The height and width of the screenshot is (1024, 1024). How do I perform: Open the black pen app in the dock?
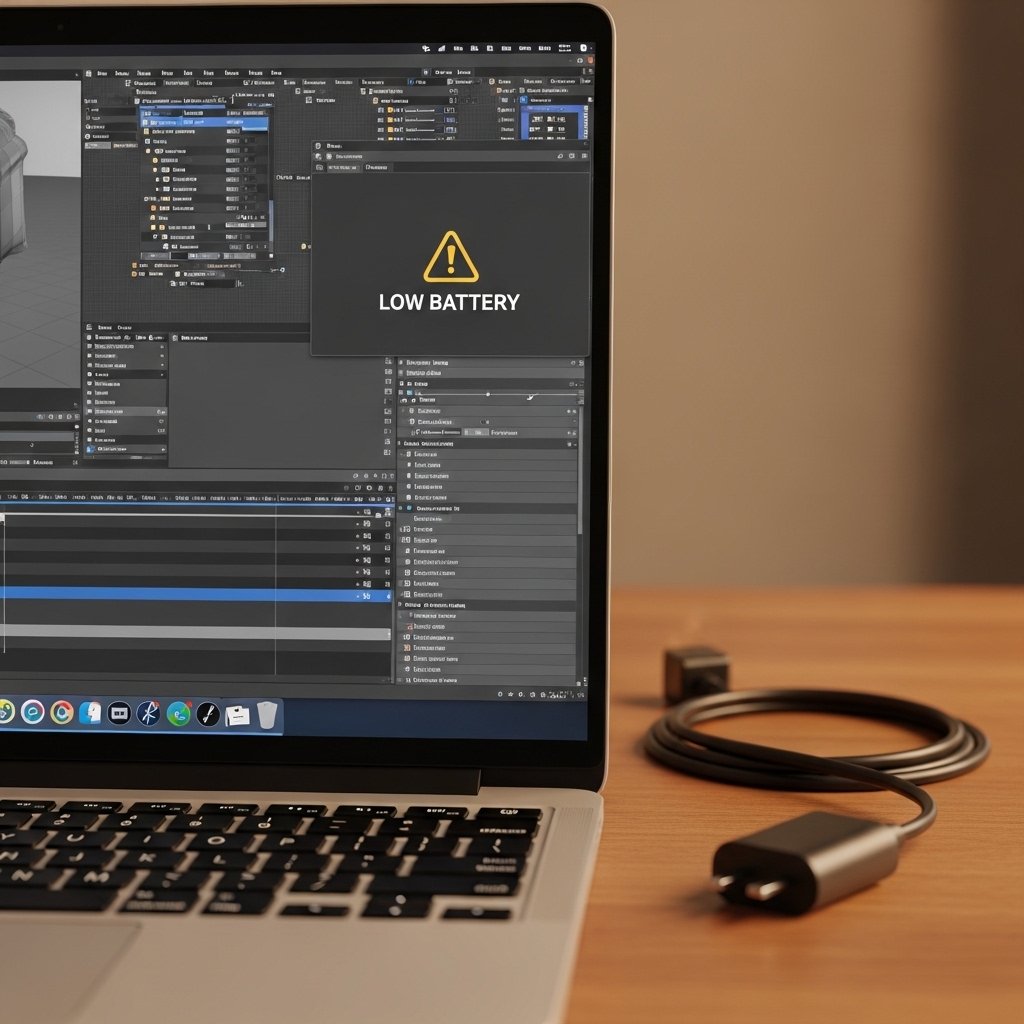[x=208, y=713]
